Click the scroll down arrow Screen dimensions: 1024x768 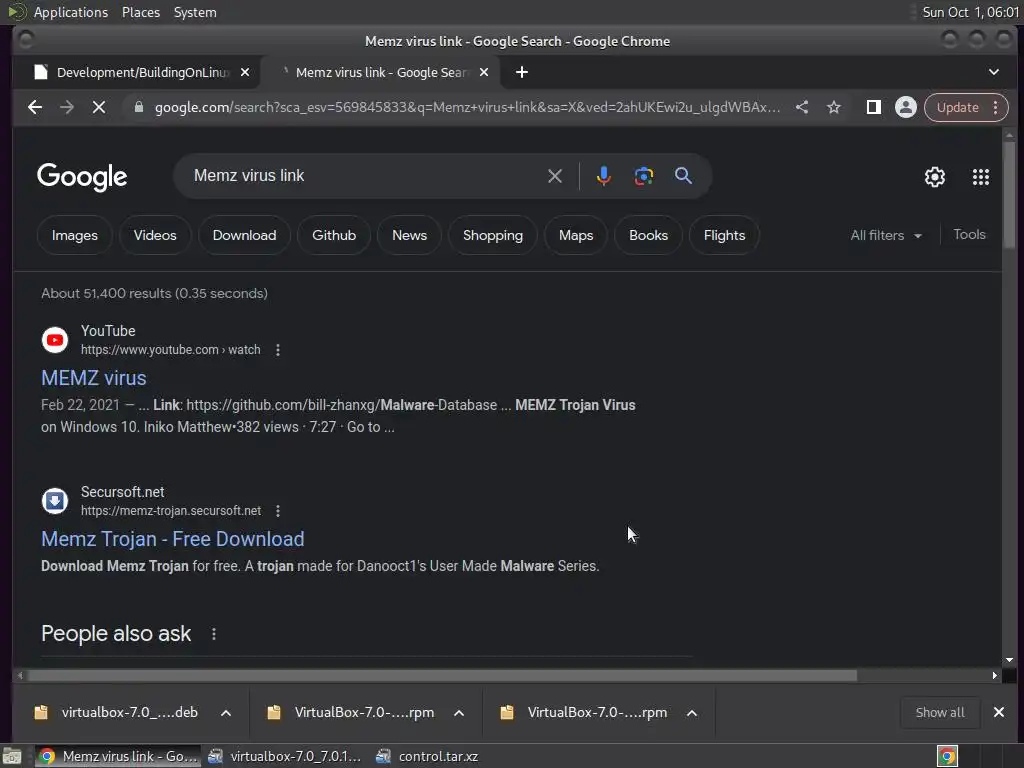(x=1009, y=660)
